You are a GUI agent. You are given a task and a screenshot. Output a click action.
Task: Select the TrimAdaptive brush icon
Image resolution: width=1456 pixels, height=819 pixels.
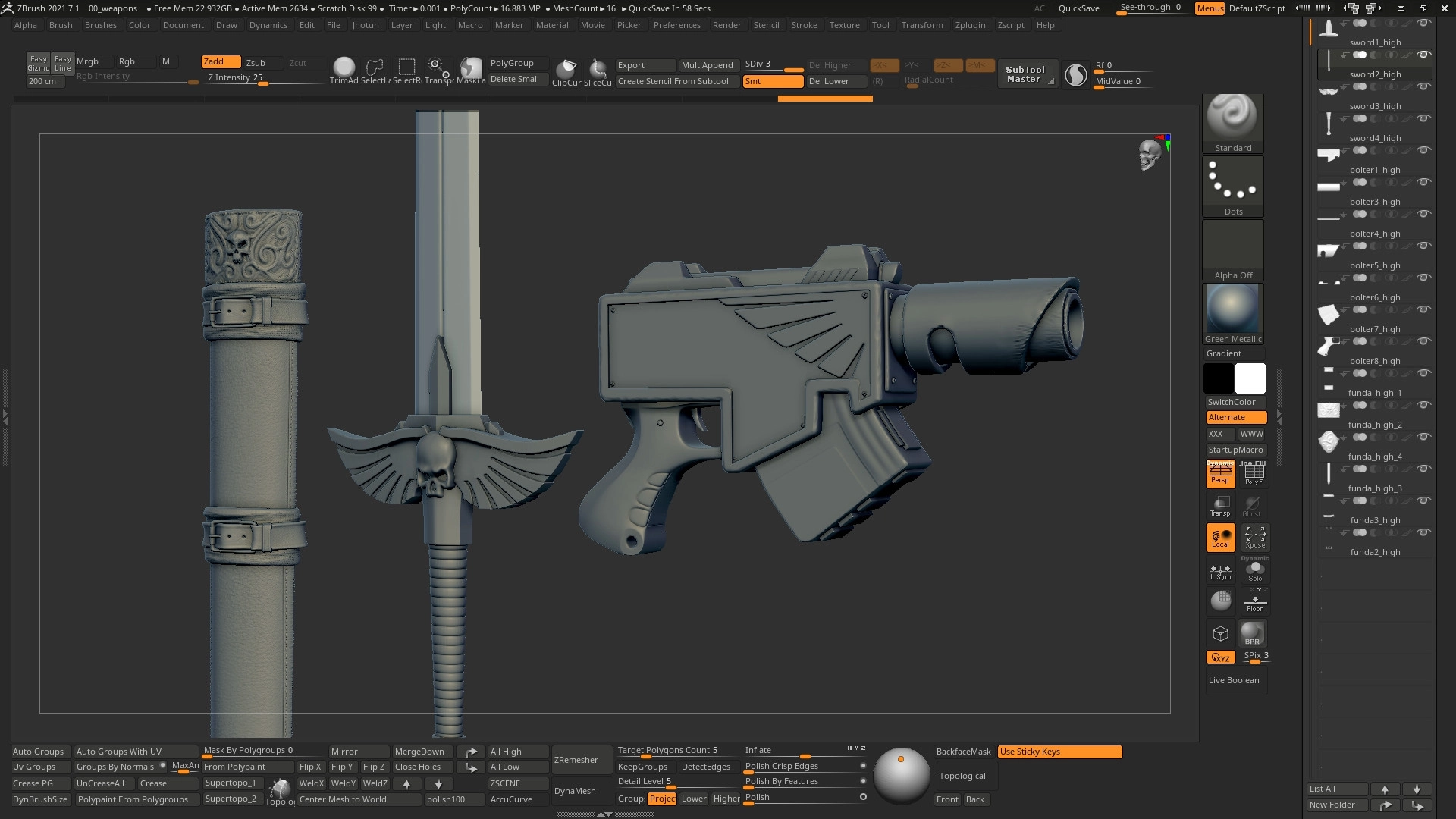tap(344, 67)
